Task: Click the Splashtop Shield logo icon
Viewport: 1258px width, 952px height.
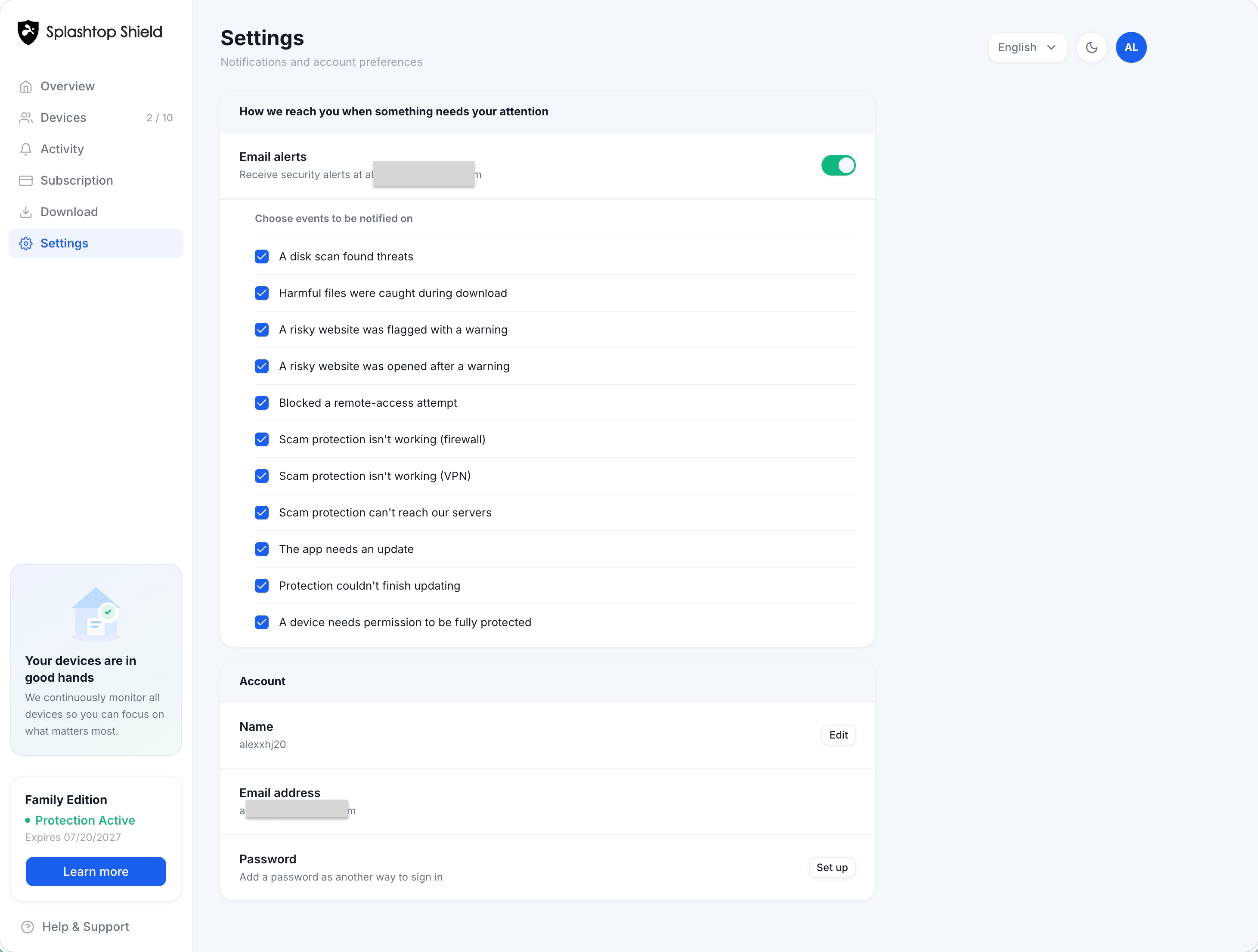Action: click(28, 32)
